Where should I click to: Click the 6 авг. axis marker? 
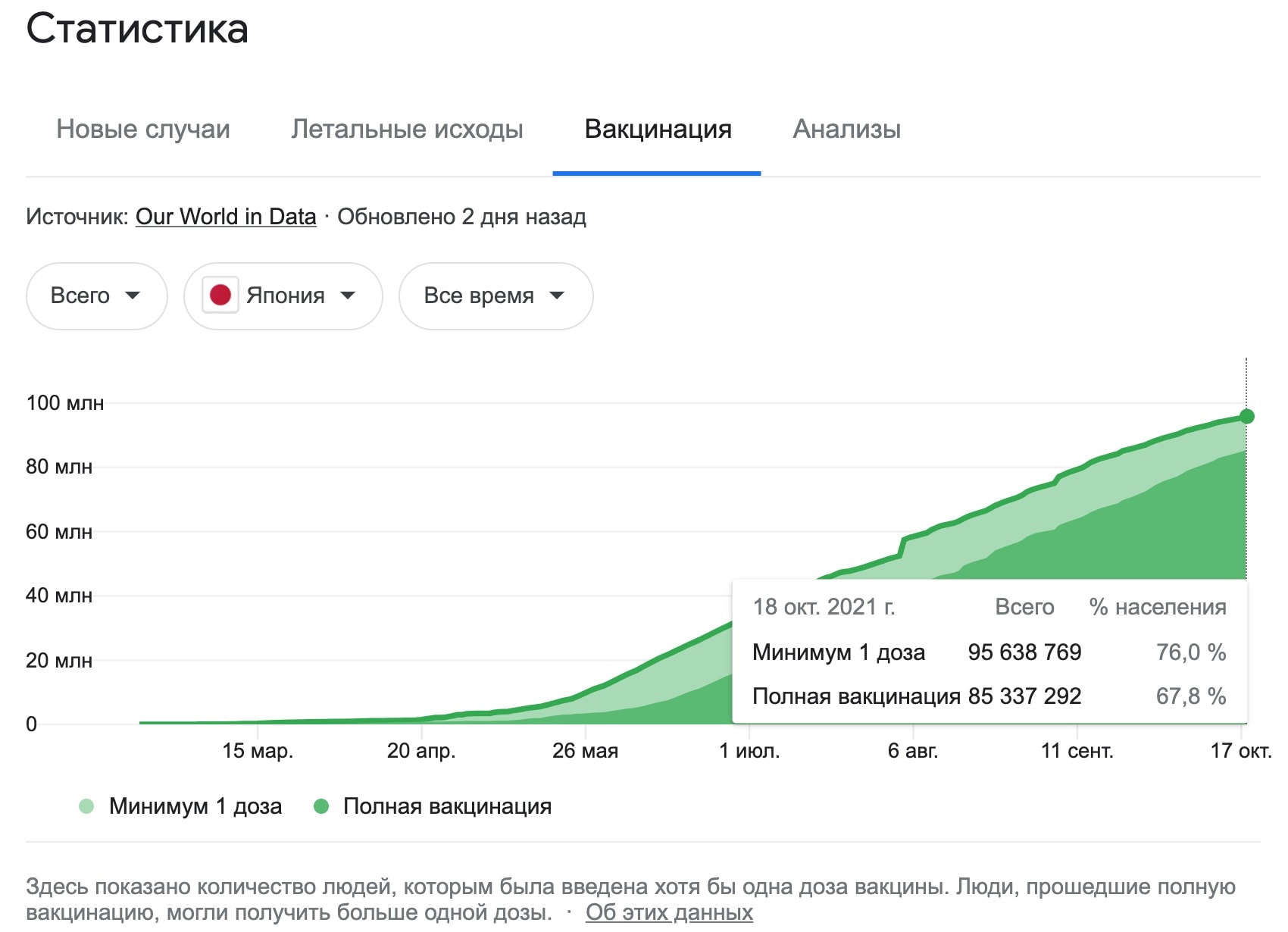(913, 751)
